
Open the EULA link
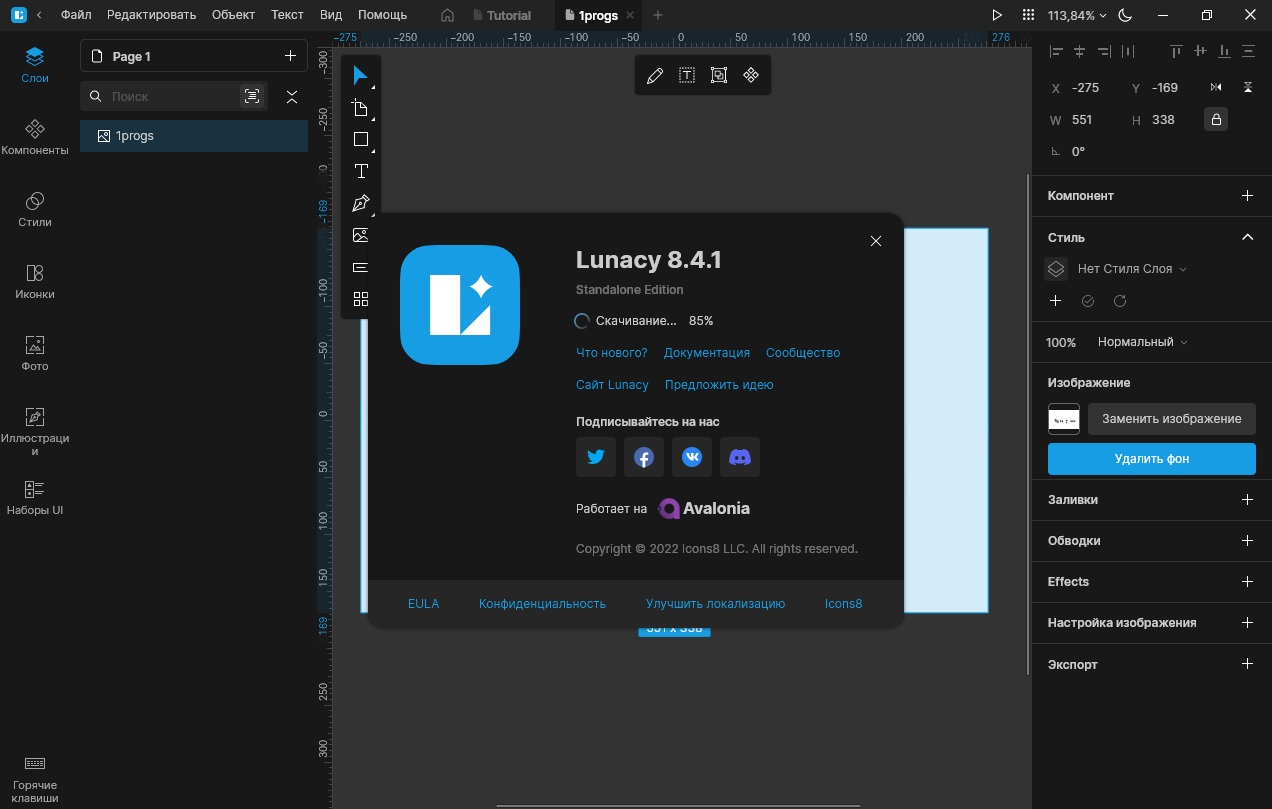[x=423, y=604]
